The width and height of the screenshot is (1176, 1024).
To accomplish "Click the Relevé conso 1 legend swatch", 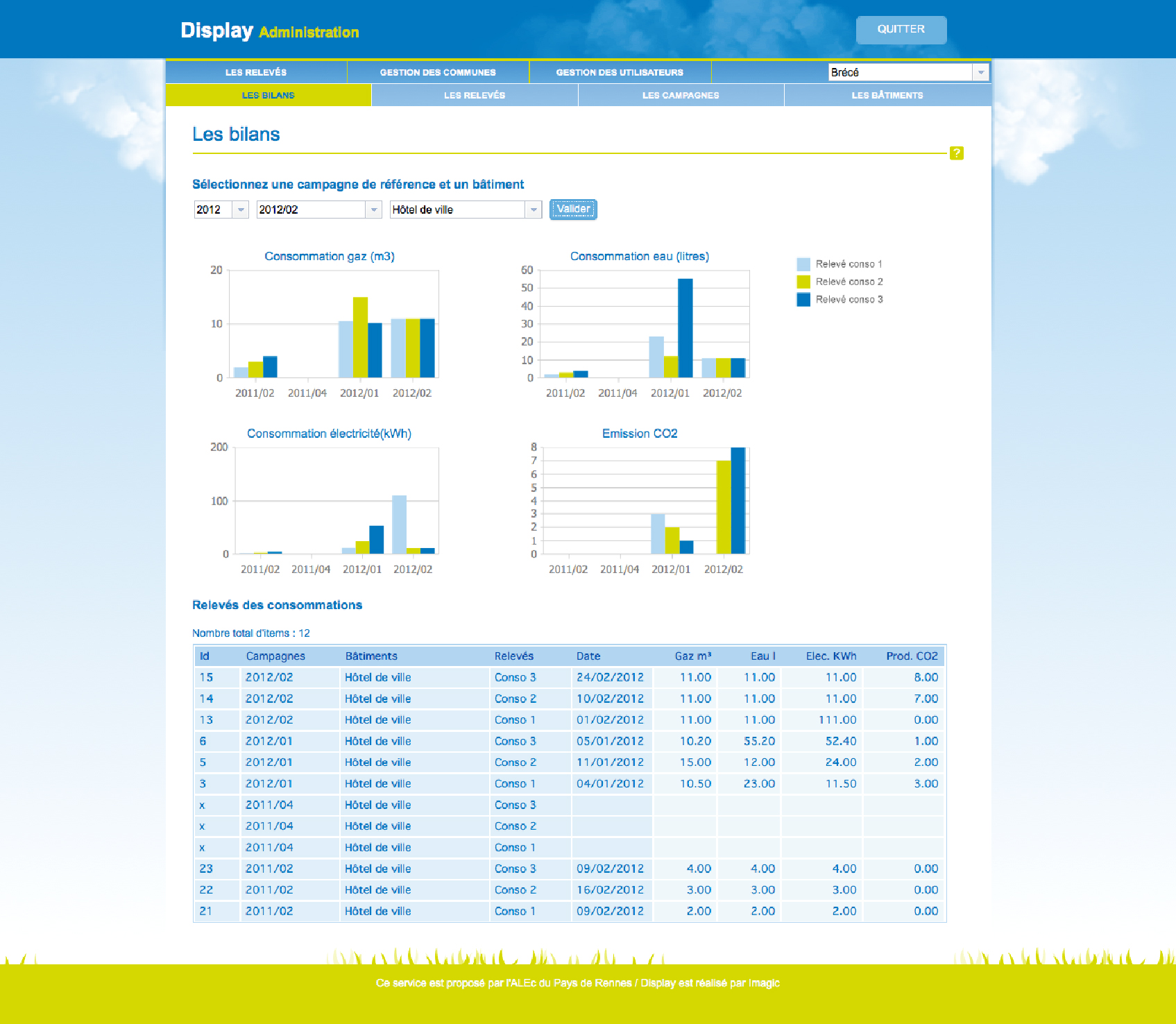I will [x=803, y=264].
